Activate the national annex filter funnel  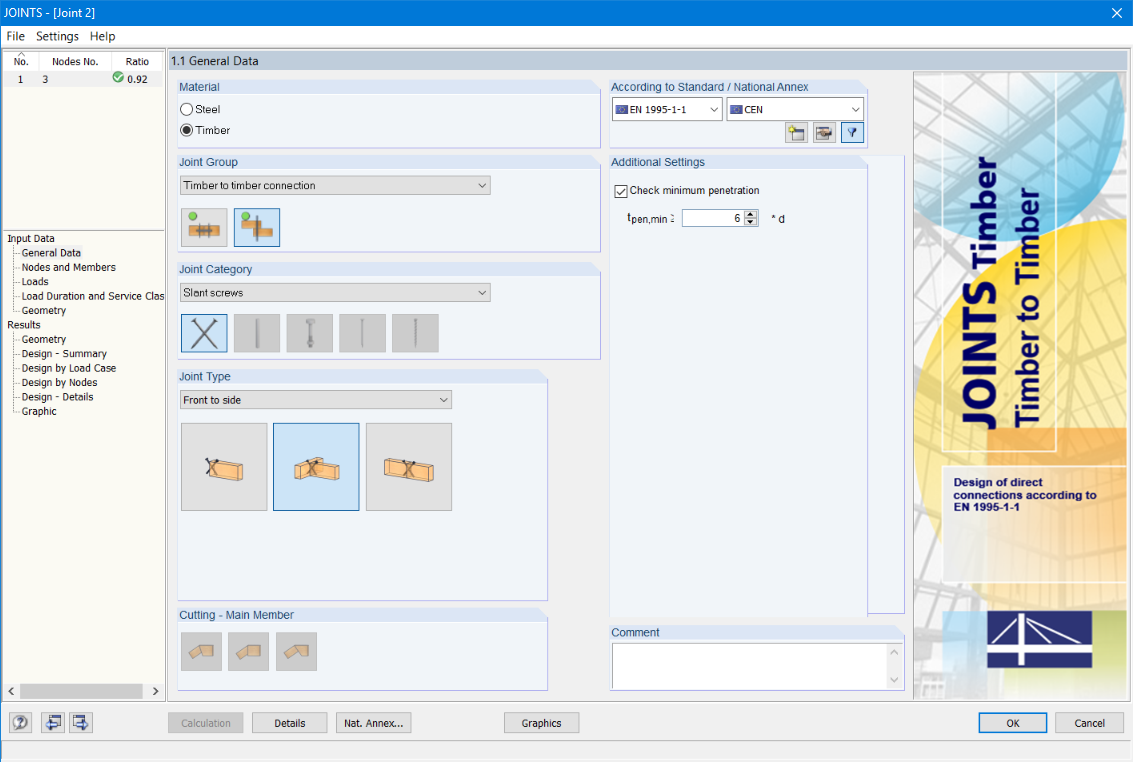pos(852,132)
